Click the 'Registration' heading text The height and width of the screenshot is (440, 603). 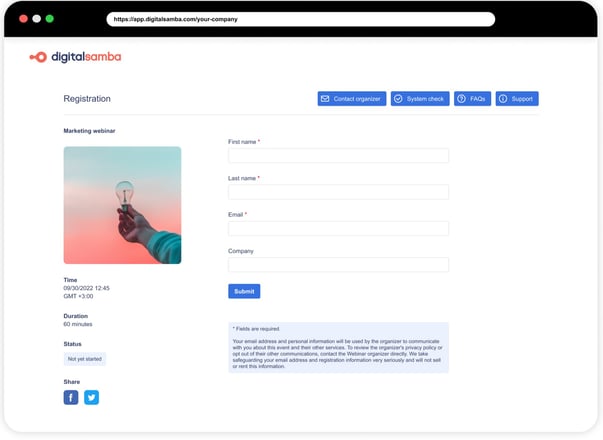[x=87, y=99]
